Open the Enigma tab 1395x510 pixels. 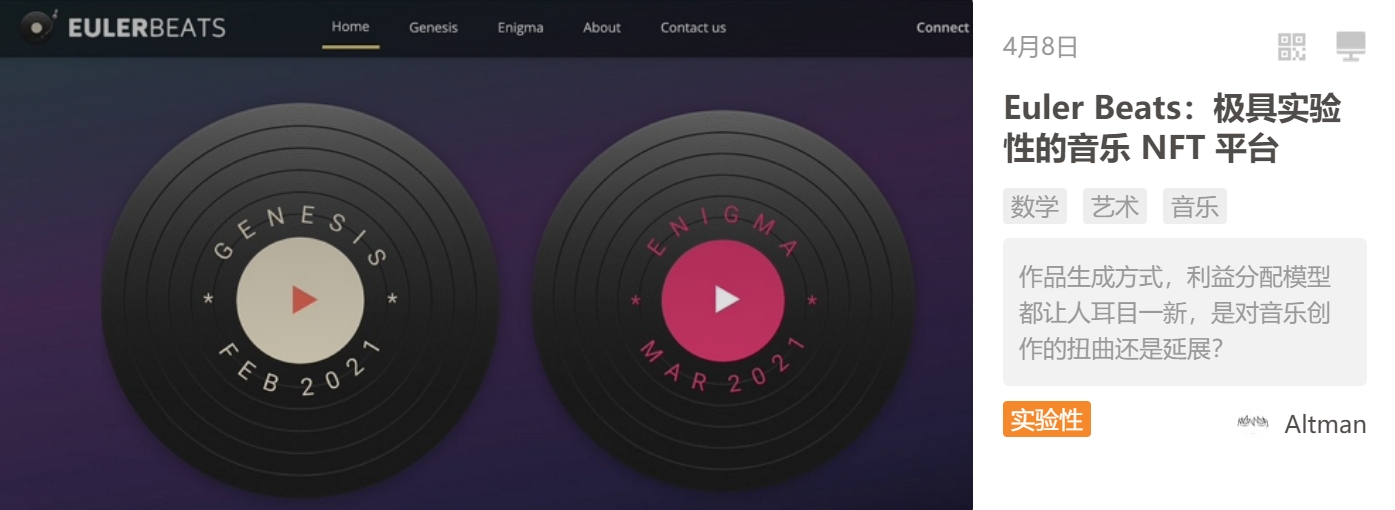pos(520,27)
